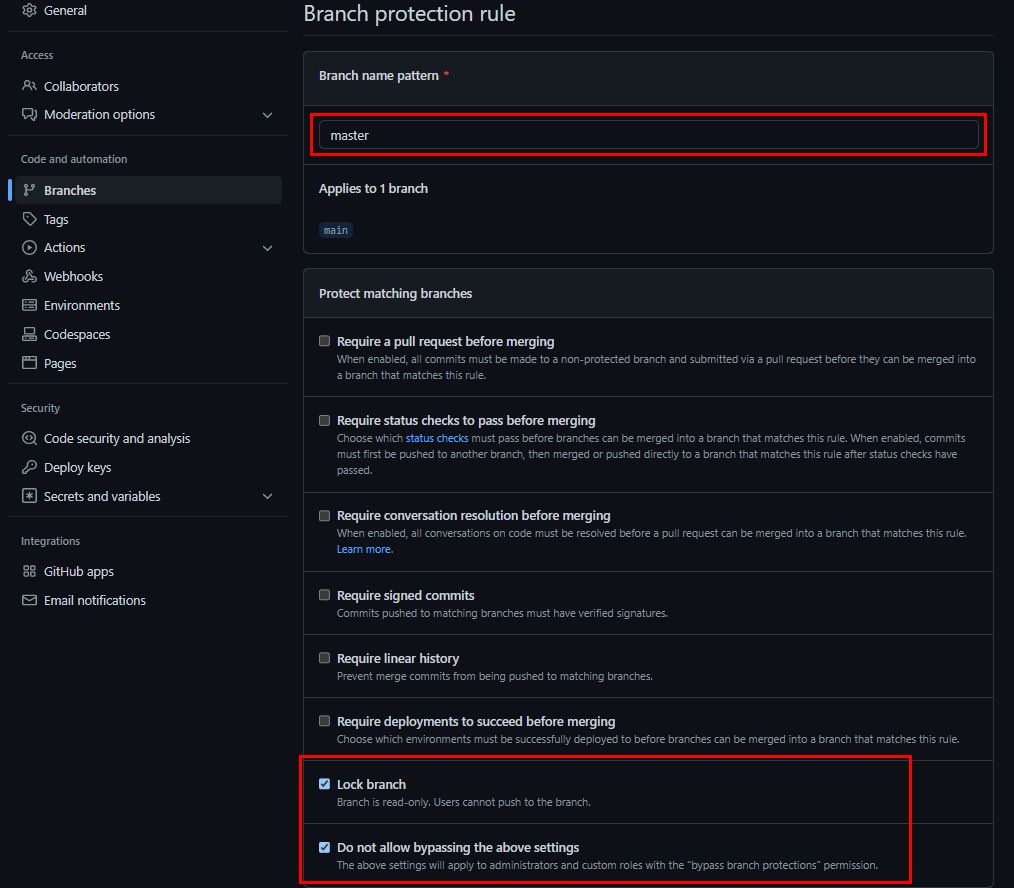Click the Code security and analysis icon
This screenshot has width=1014, height=888.
(29, 438)
